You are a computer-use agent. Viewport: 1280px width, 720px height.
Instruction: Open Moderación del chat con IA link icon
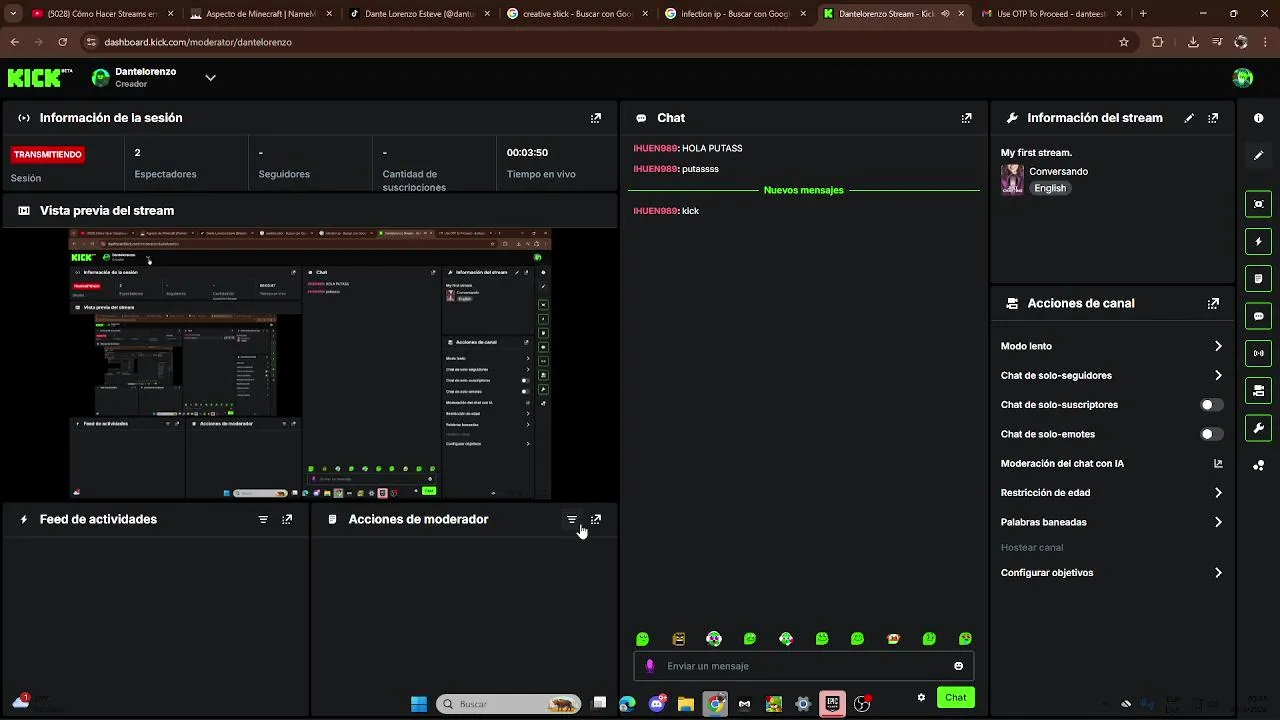click(x=1218, y=464)
